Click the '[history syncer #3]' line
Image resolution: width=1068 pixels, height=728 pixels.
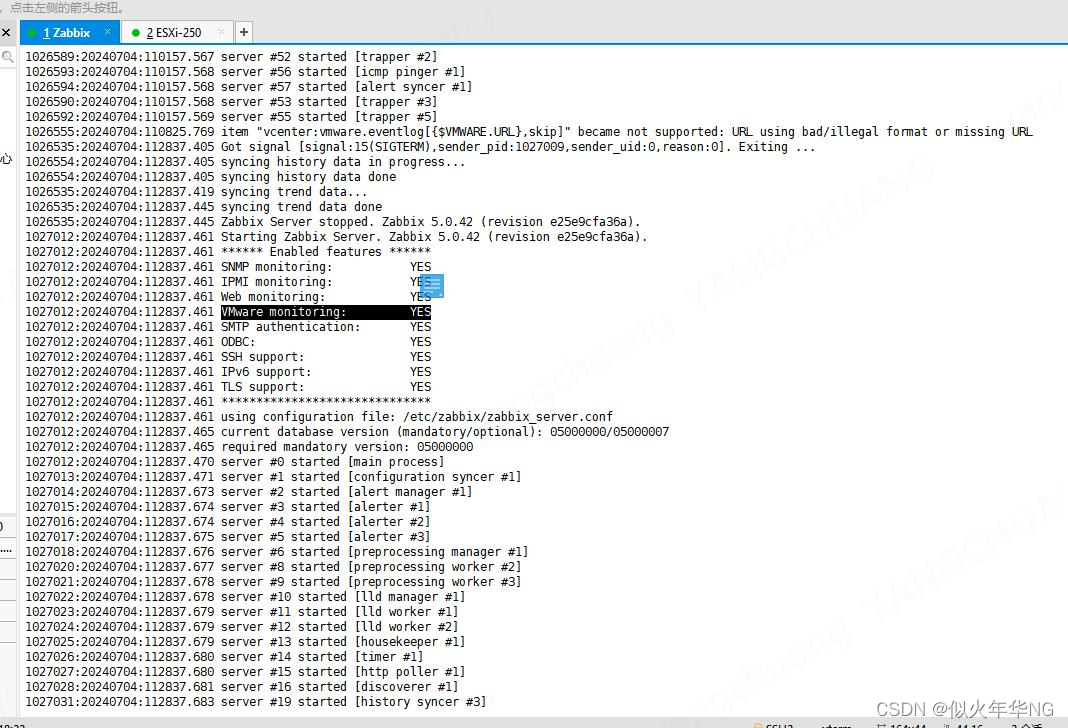tap(256, 701)
